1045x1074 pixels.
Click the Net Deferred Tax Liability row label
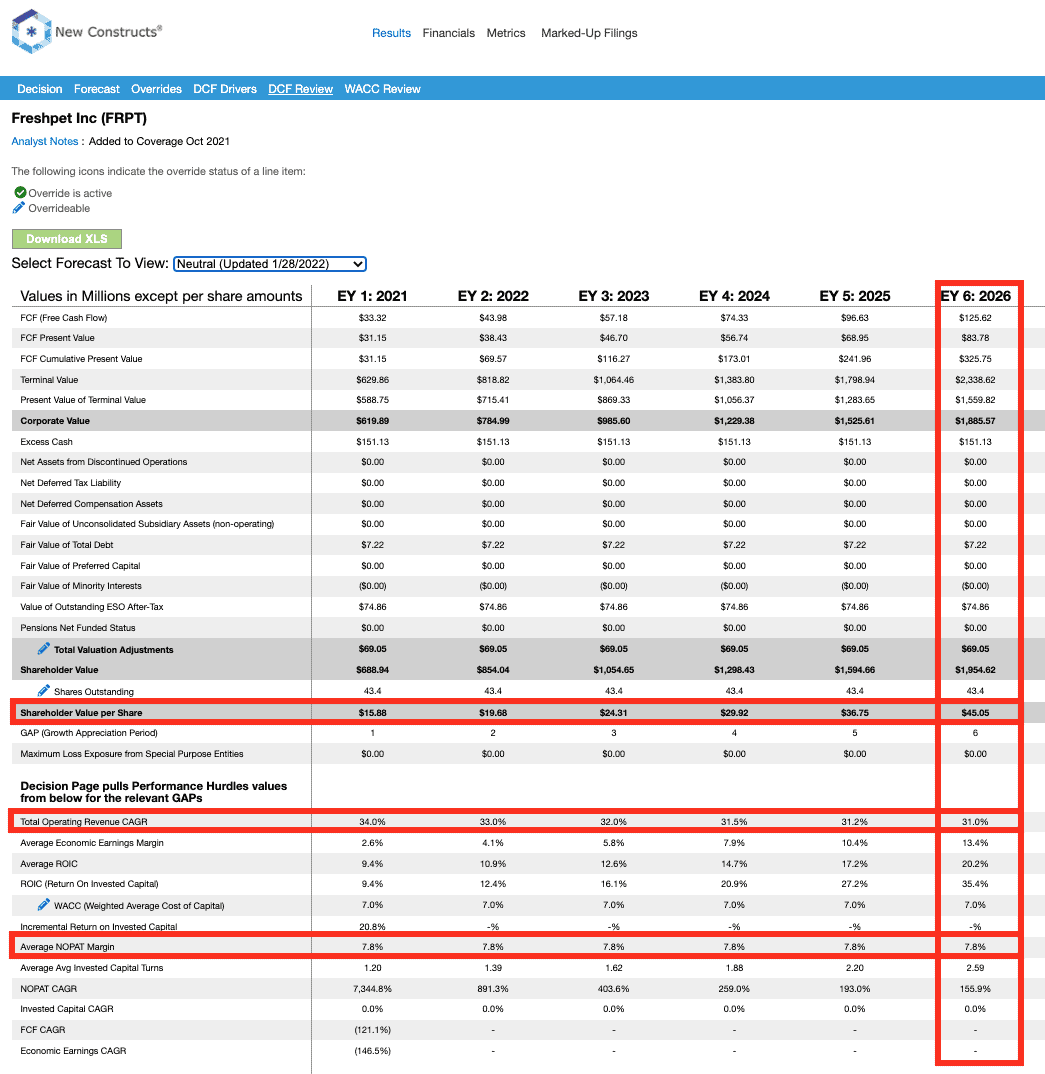click(x=71, y=483)
